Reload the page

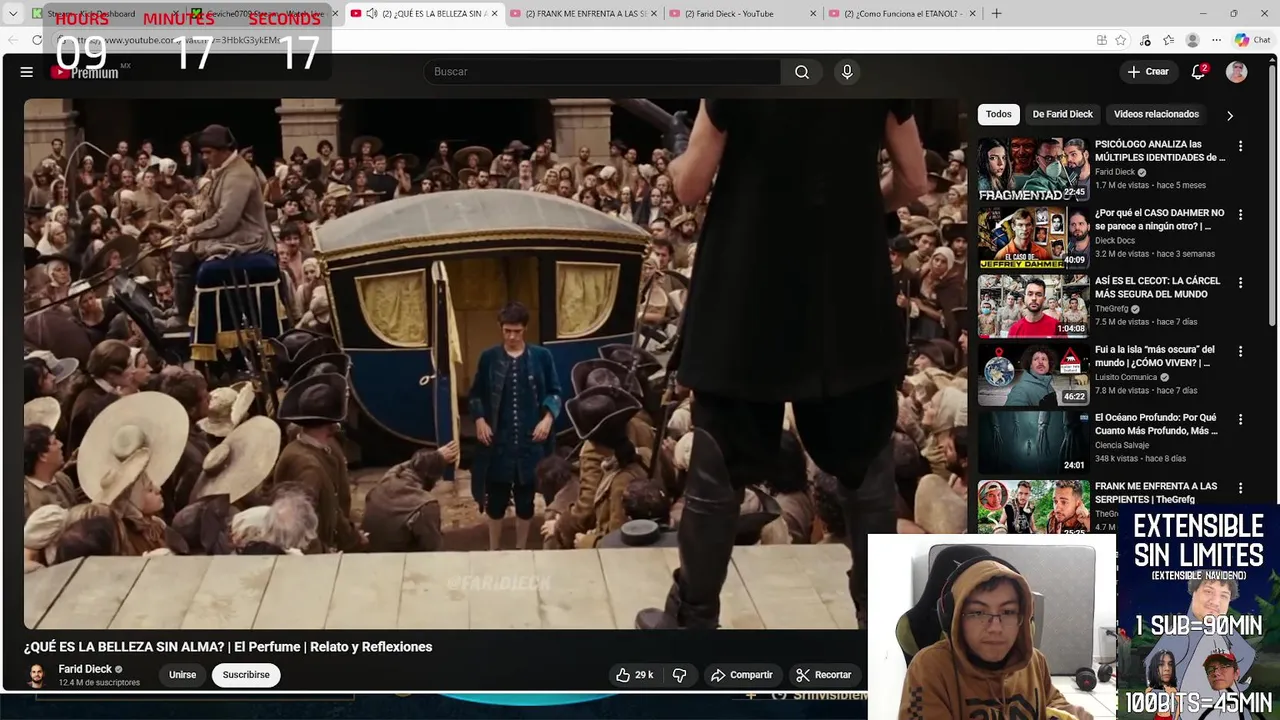37,40
